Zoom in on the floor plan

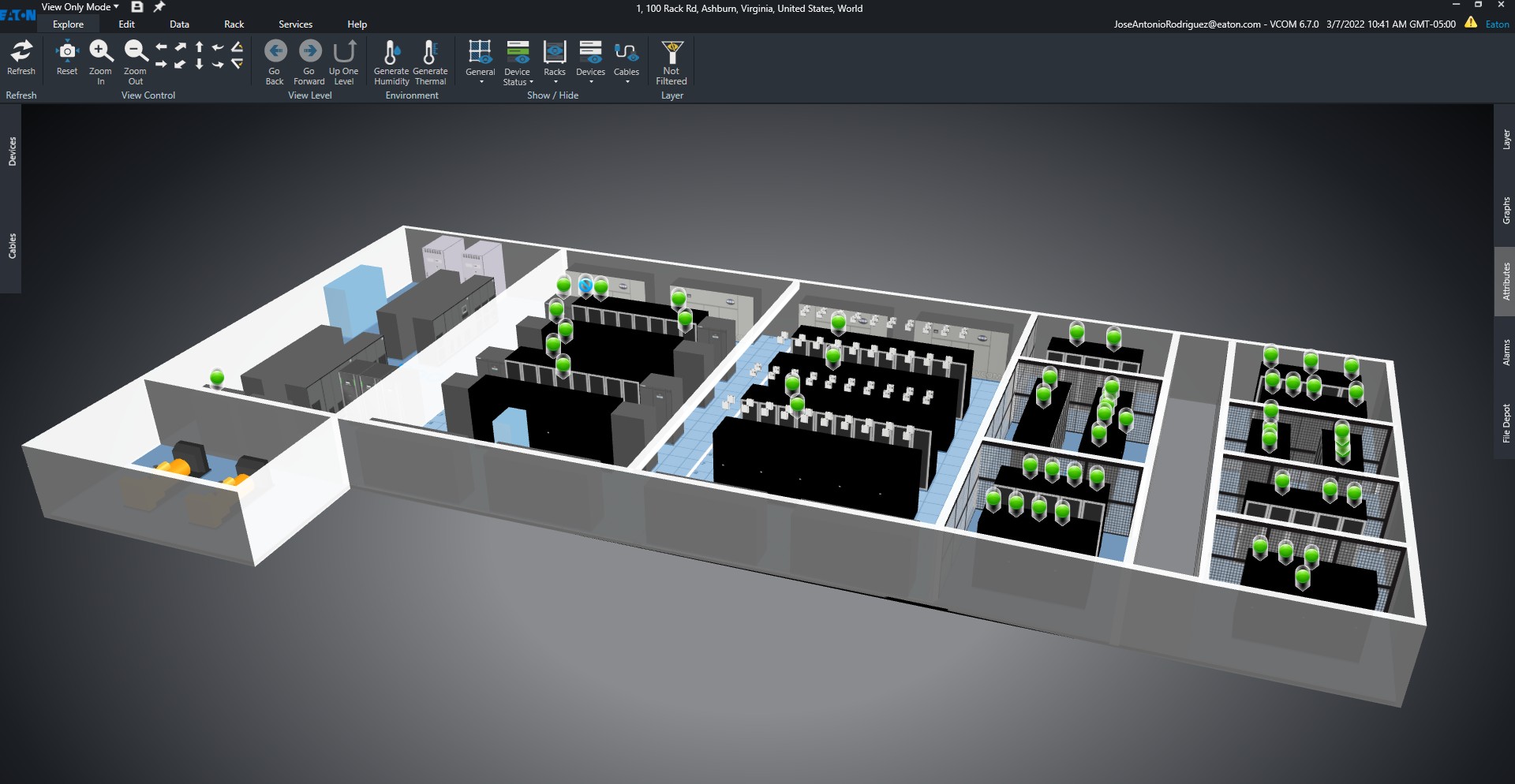pos(100,52)
